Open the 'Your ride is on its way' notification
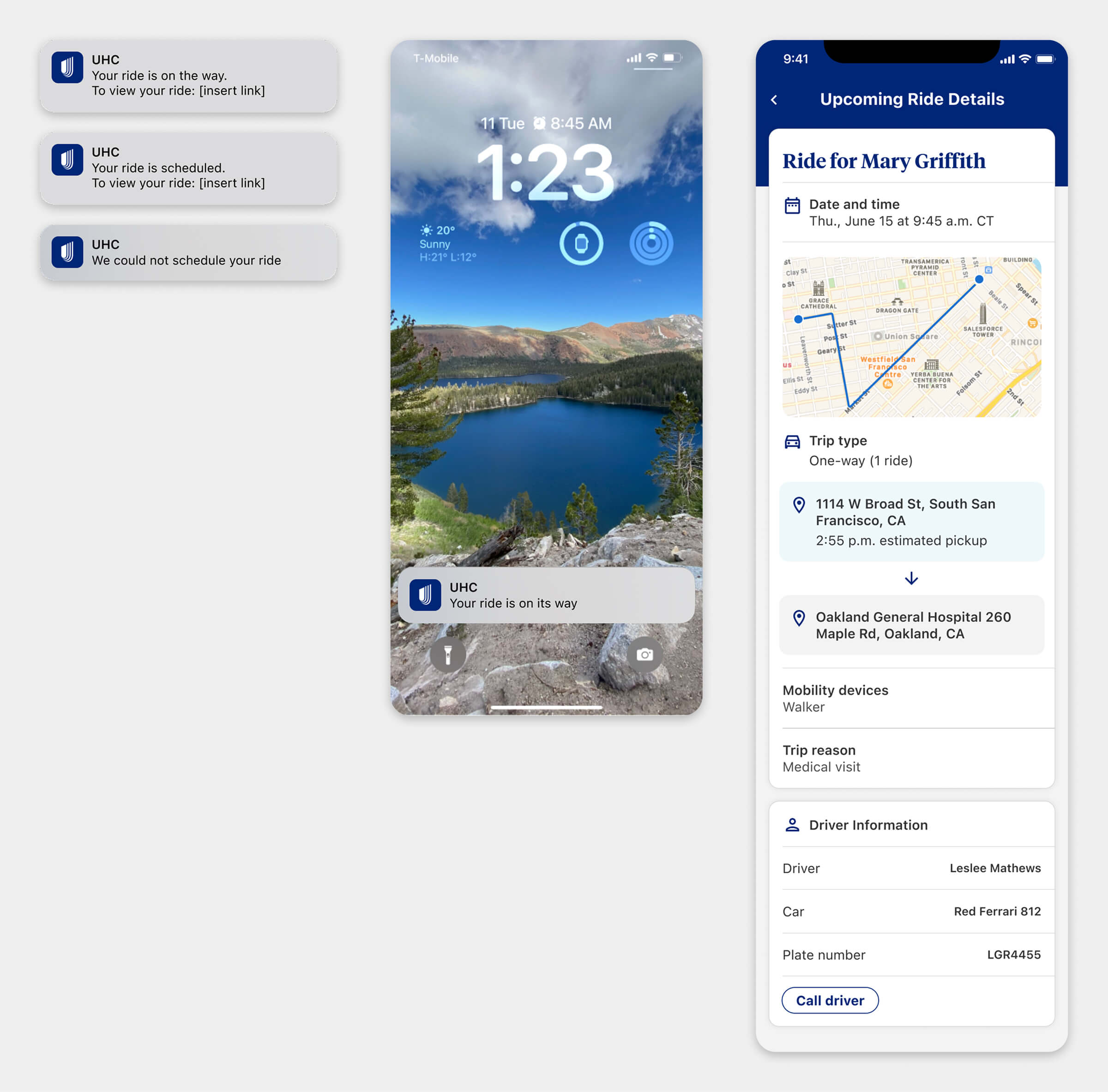 pyautogui.click(x=546, y=595)
